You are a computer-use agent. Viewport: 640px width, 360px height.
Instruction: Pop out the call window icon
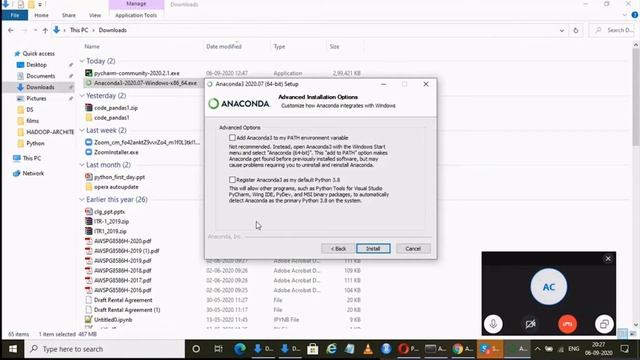pos(604,324)
